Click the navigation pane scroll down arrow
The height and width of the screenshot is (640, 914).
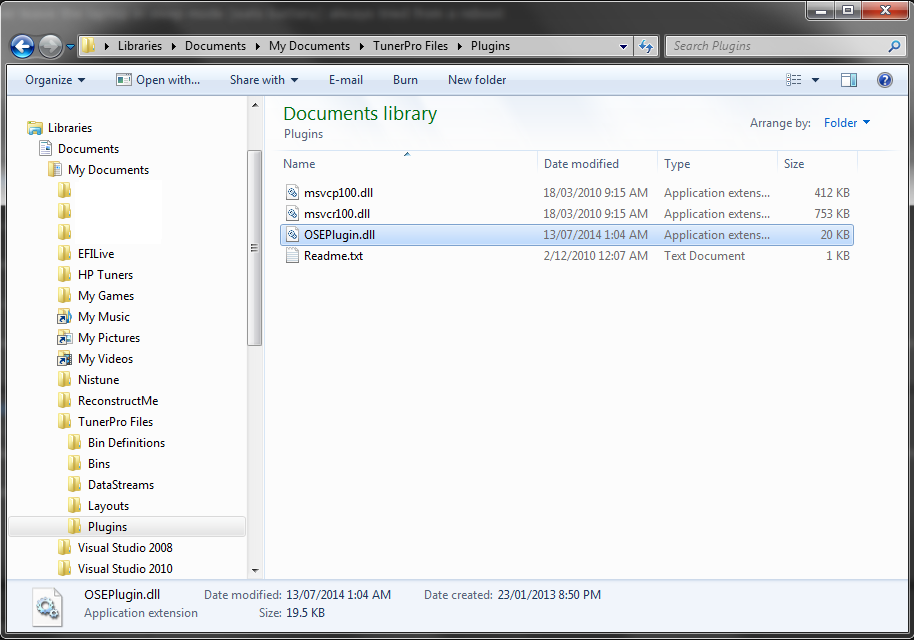255,570
